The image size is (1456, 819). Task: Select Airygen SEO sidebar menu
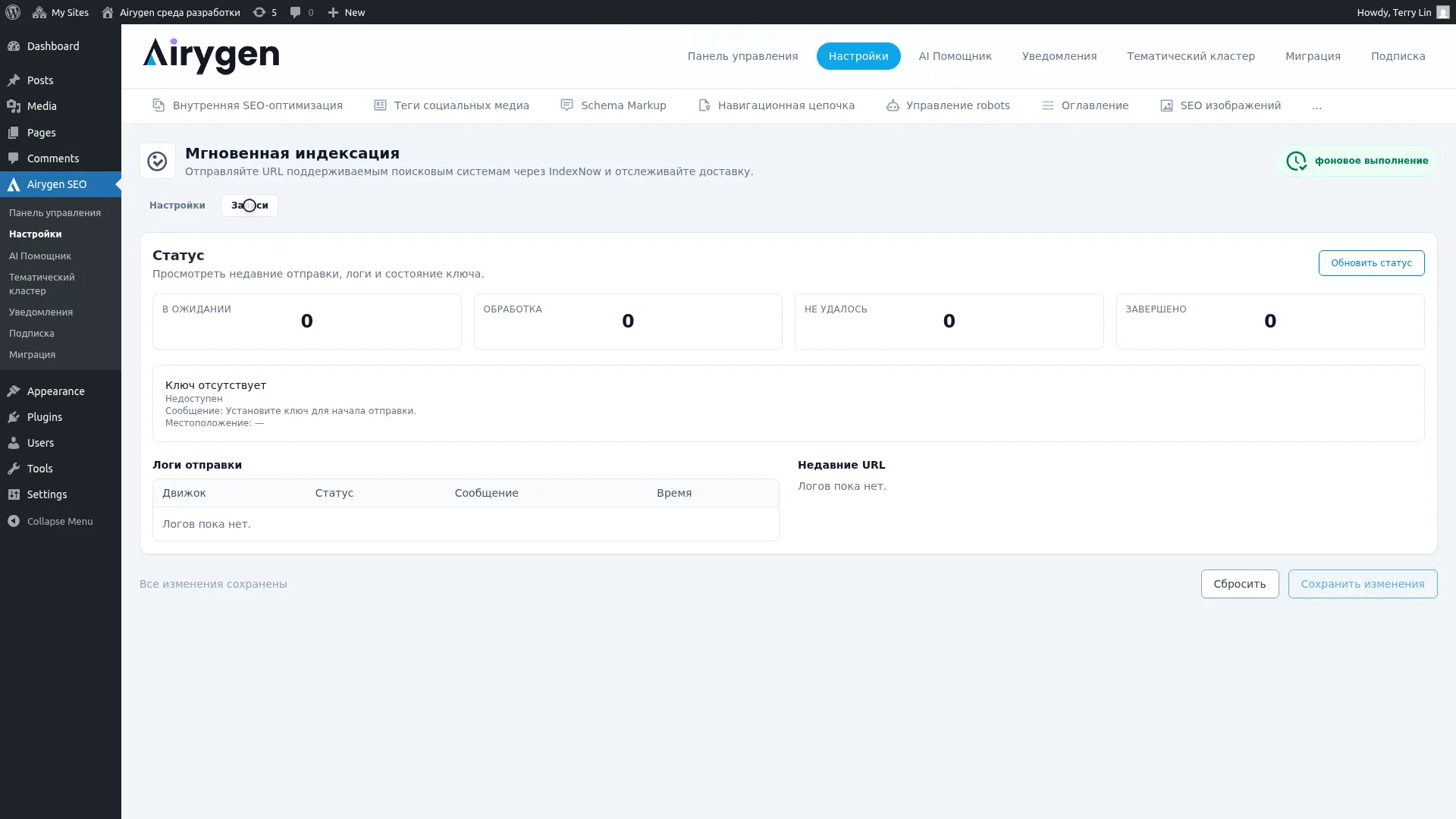61,184
